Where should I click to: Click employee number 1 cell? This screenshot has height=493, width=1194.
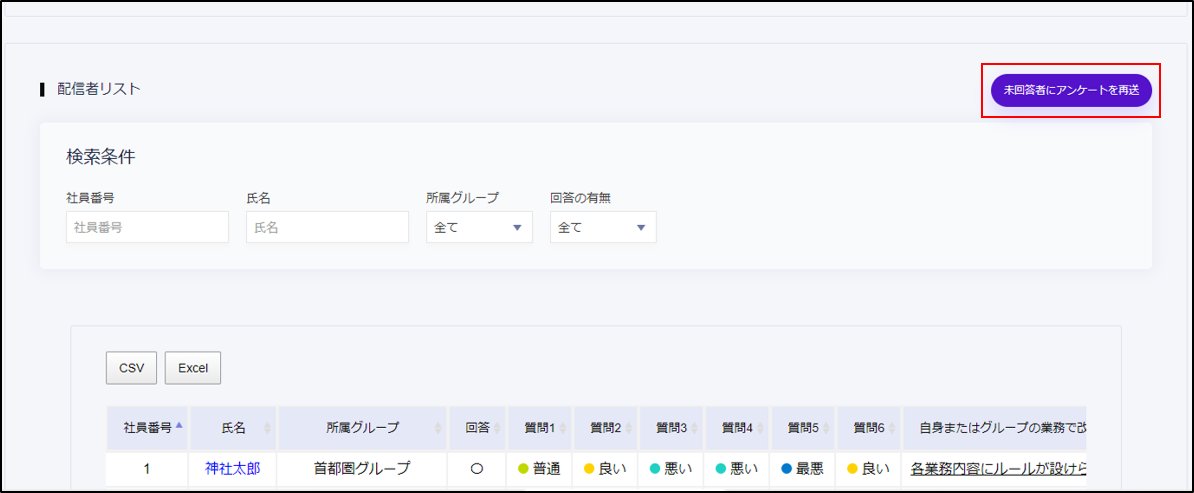coord(147,469)
